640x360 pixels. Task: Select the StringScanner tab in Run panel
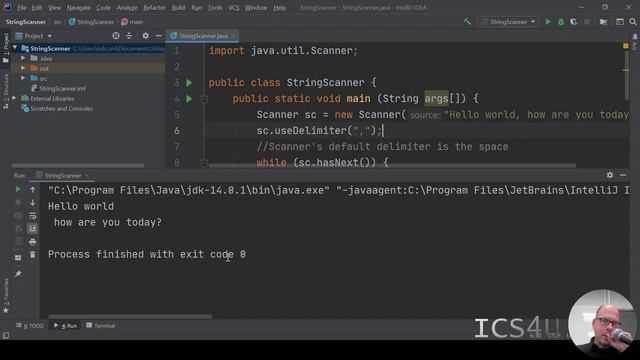pos(62,176)
